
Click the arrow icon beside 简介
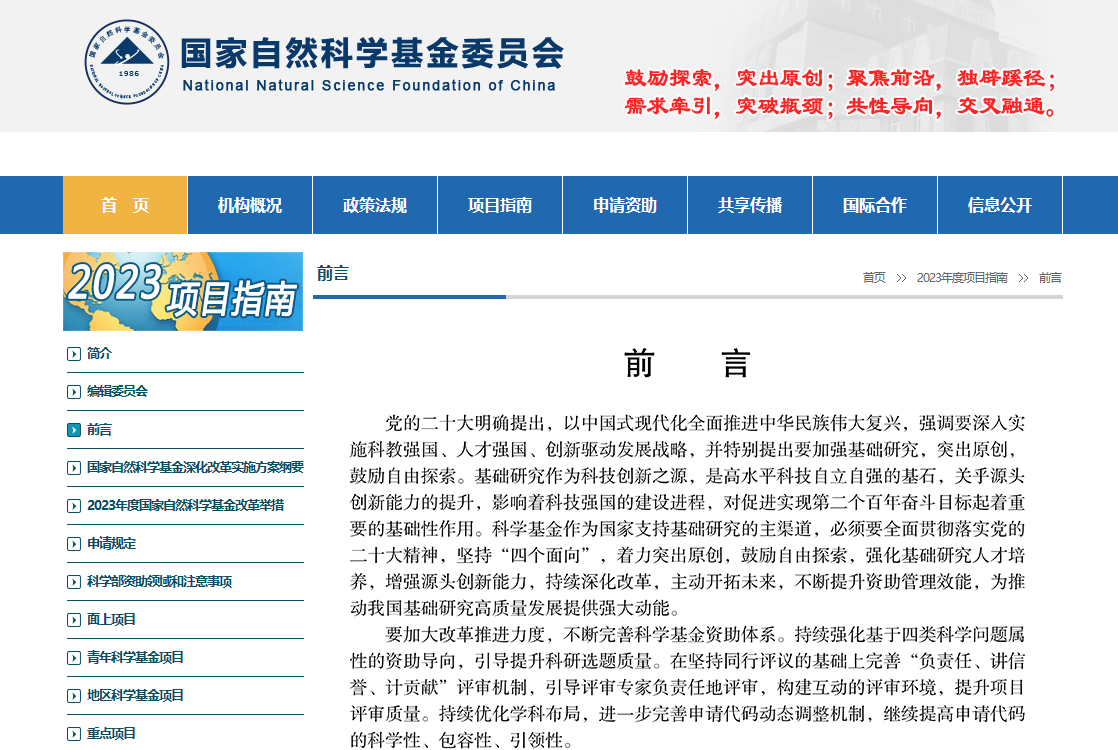click(x=74, y=354)
